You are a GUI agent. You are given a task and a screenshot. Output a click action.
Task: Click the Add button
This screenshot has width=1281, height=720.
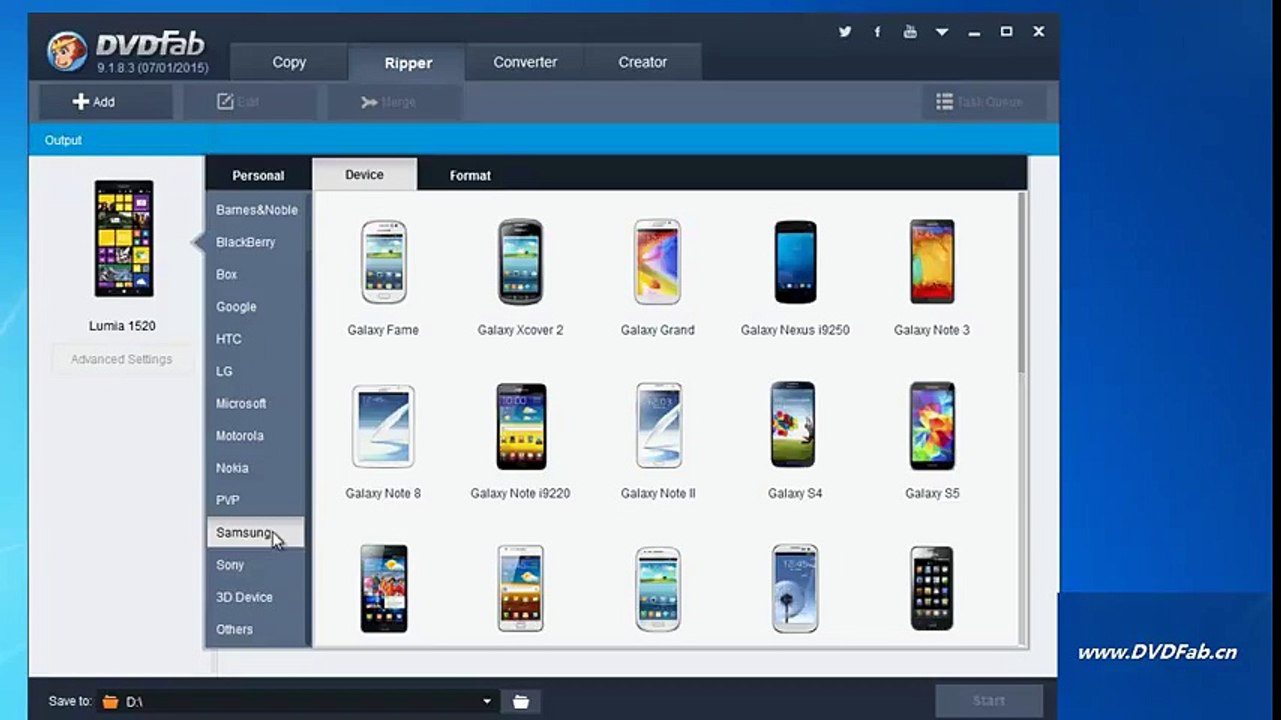[x=105, y=102]
